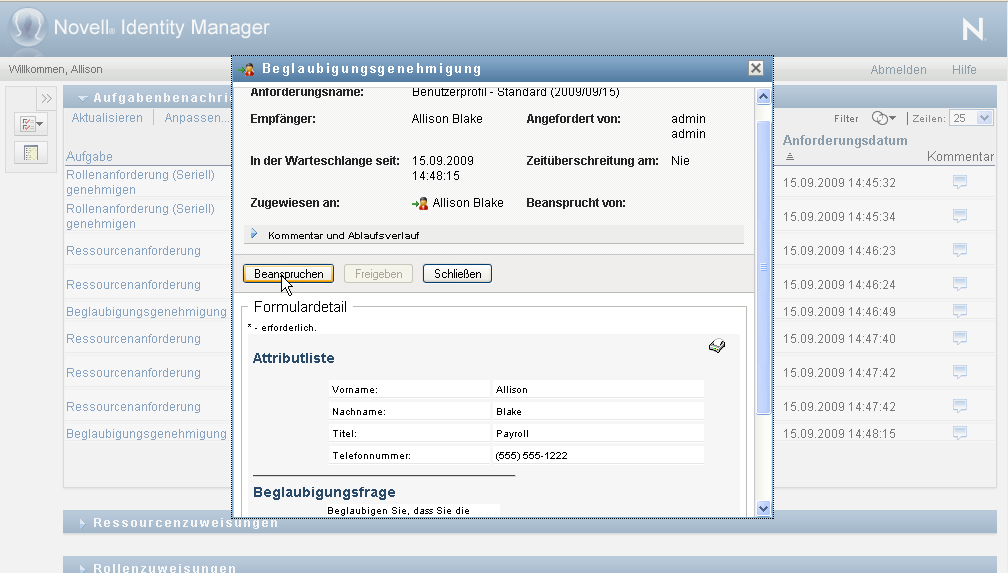Close the Beglaubigungsgenehmigung dialog
The image size is (1008, 573).
[x=756, y=68]
